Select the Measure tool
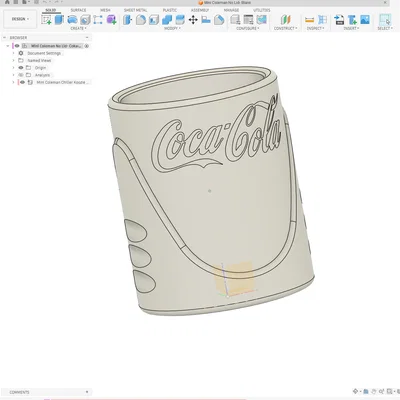 coord(309,20)
